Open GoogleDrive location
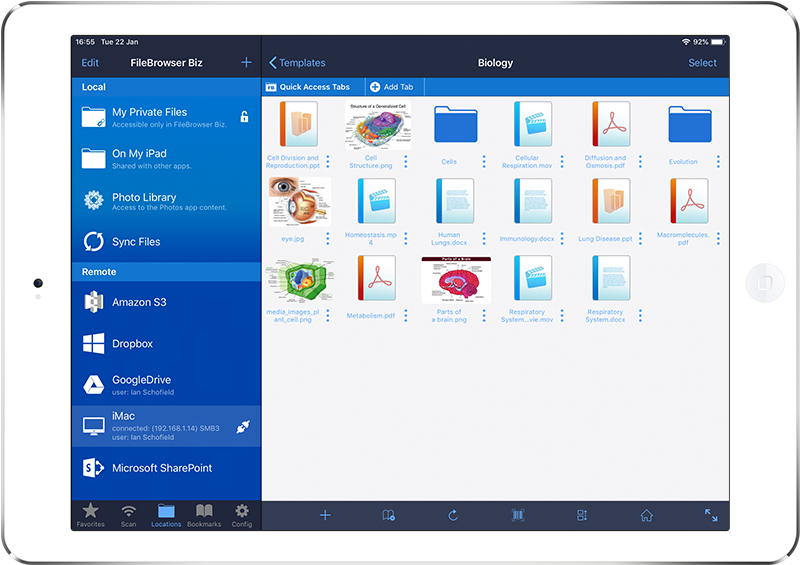Image resolution: width=800 pixels, height=565 pixels. 166,385
